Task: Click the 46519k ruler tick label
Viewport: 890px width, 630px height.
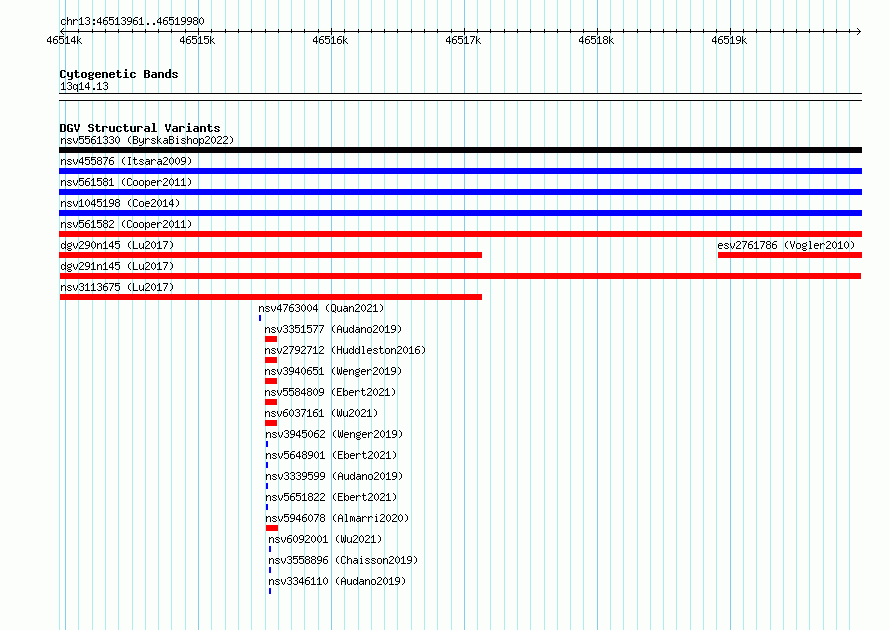Action: 729,40
